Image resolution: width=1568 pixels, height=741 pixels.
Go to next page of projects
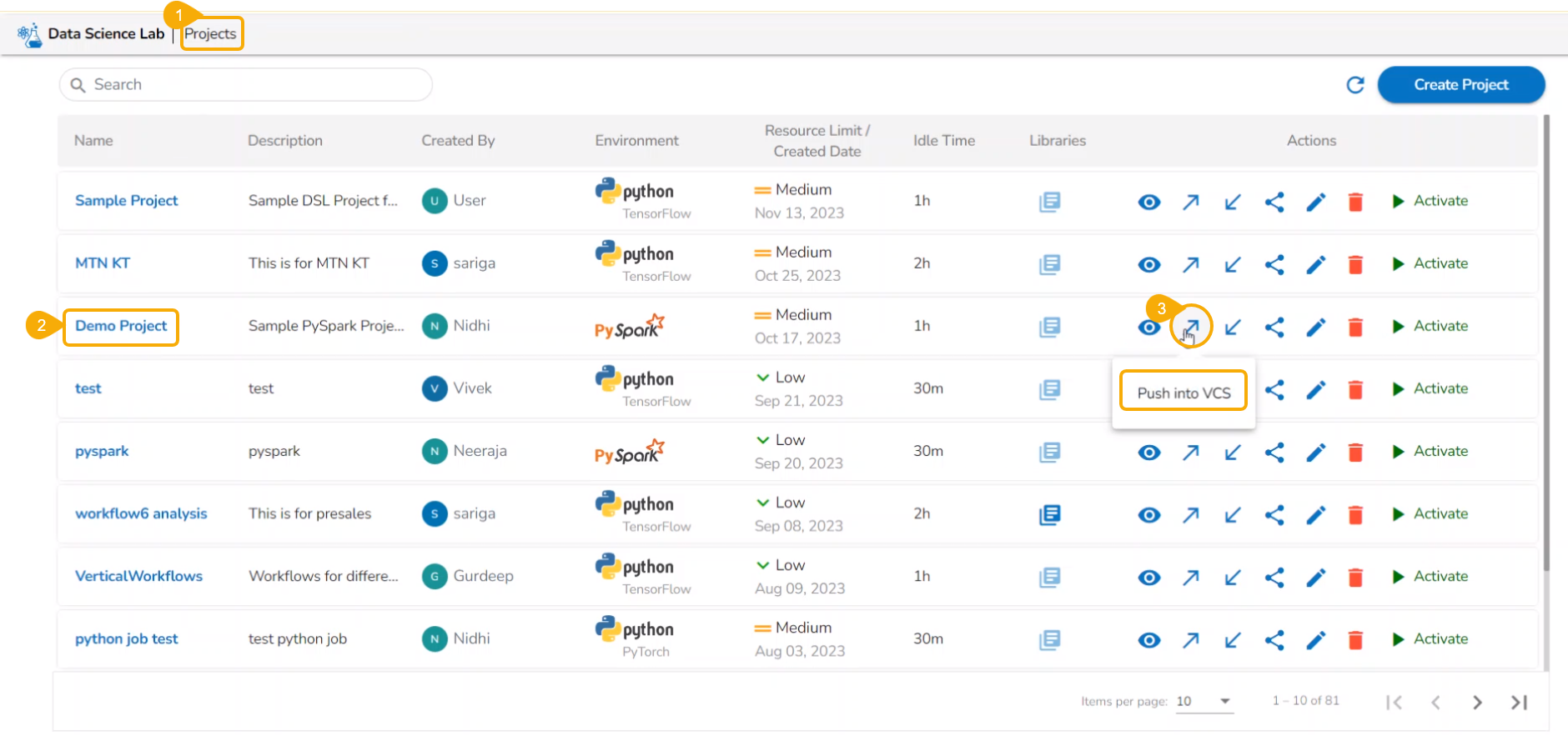[x=1477, y=703]
